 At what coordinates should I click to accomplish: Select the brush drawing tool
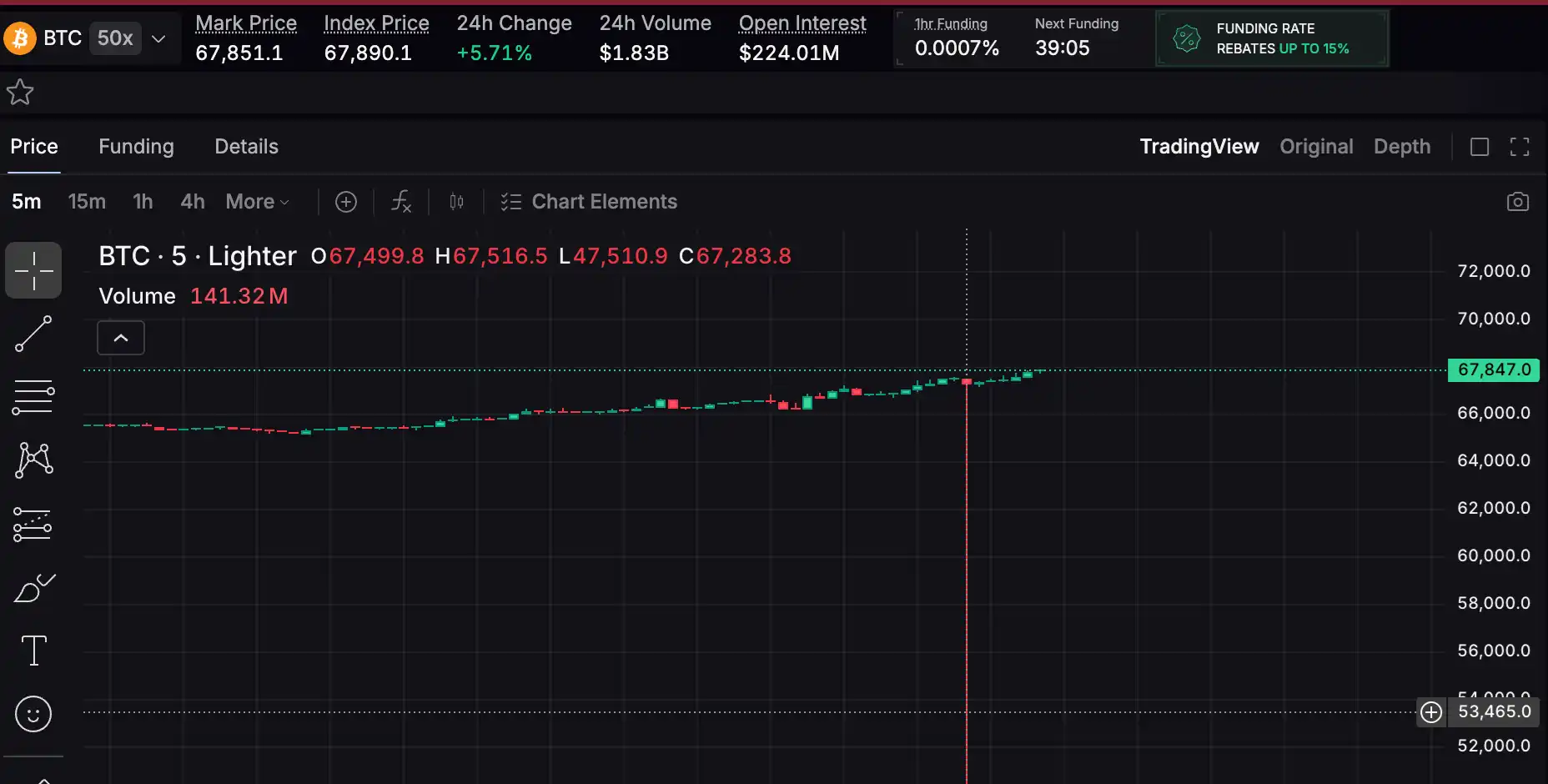(x=33, y=588)
